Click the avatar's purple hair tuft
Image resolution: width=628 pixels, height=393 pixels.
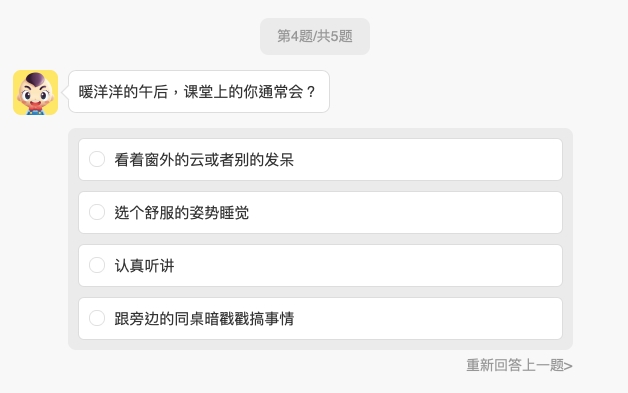pos(36,78)
